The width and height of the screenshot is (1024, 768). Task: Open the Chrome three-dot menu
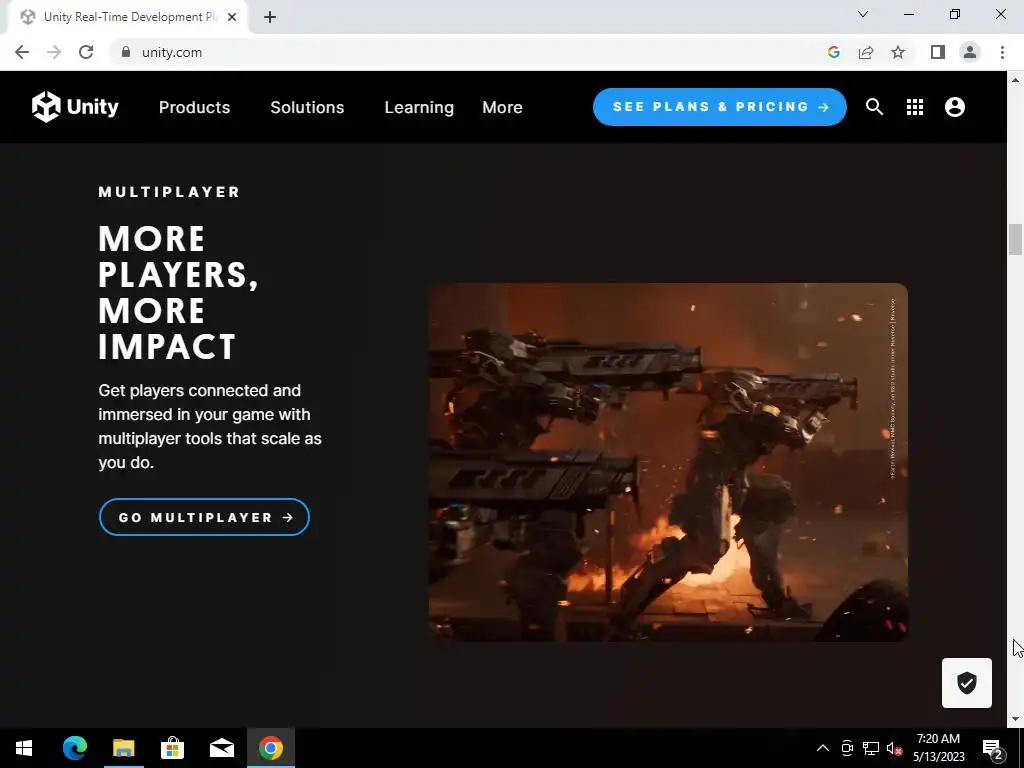tap(1002, 52)
